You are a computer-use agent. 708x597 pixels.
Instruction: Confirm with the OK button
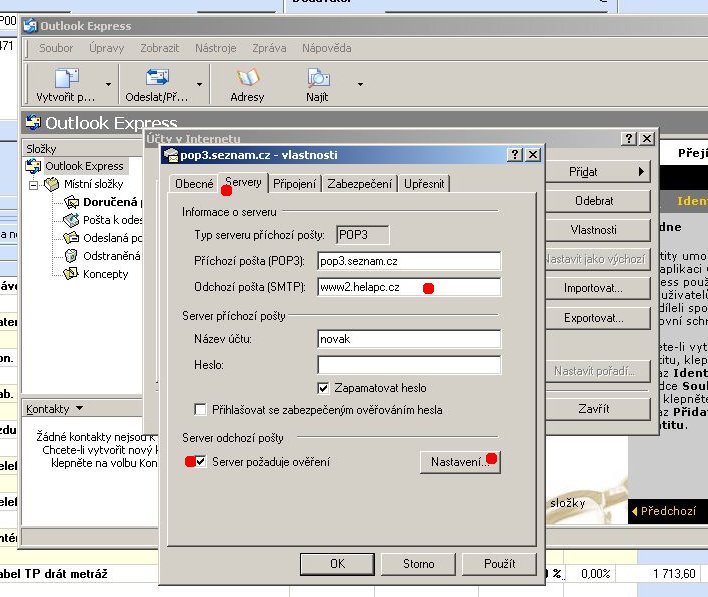click(337, 564)
